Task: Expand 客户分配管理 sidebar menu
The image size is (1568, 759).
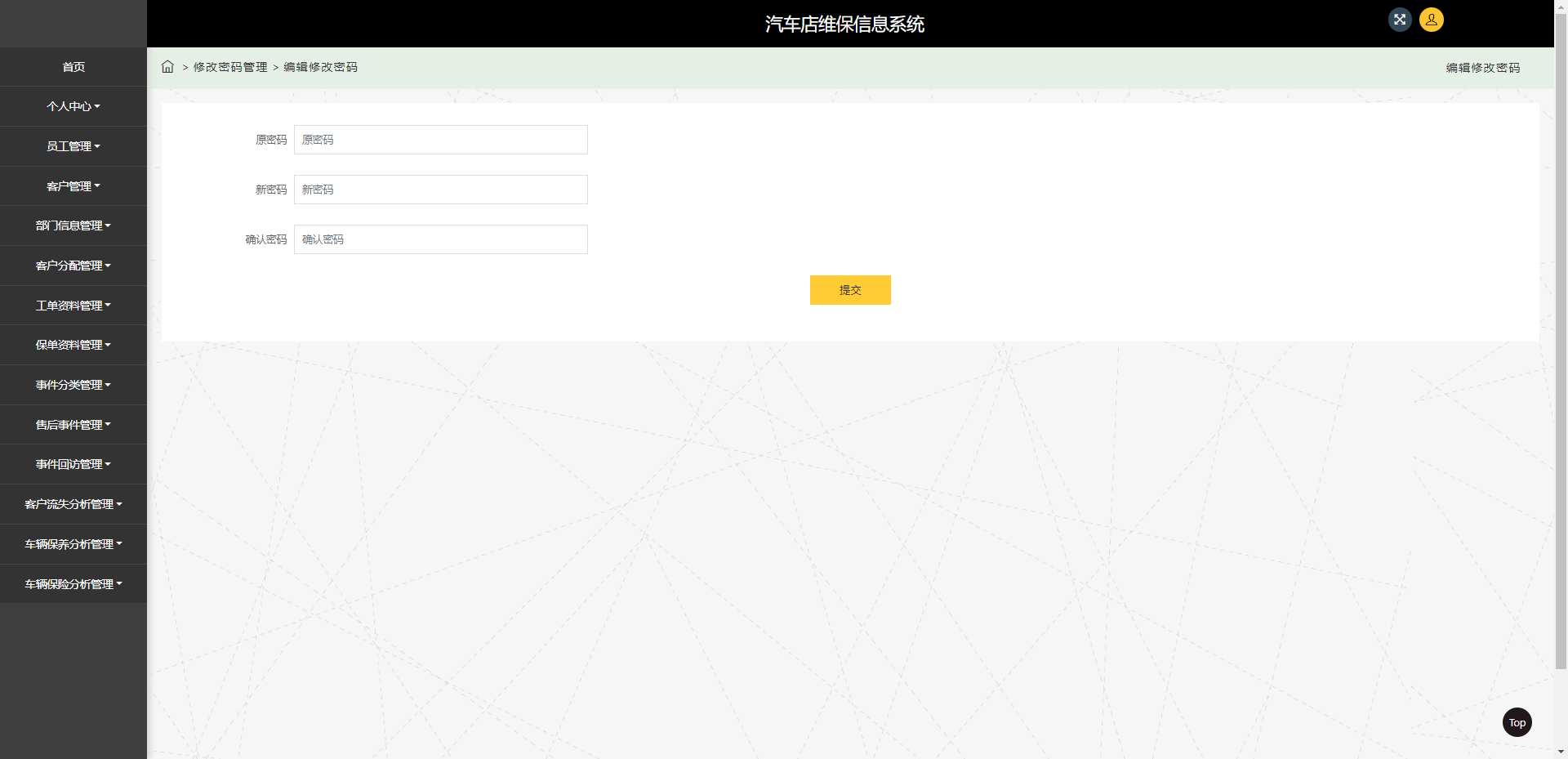Action: (73, 266)
